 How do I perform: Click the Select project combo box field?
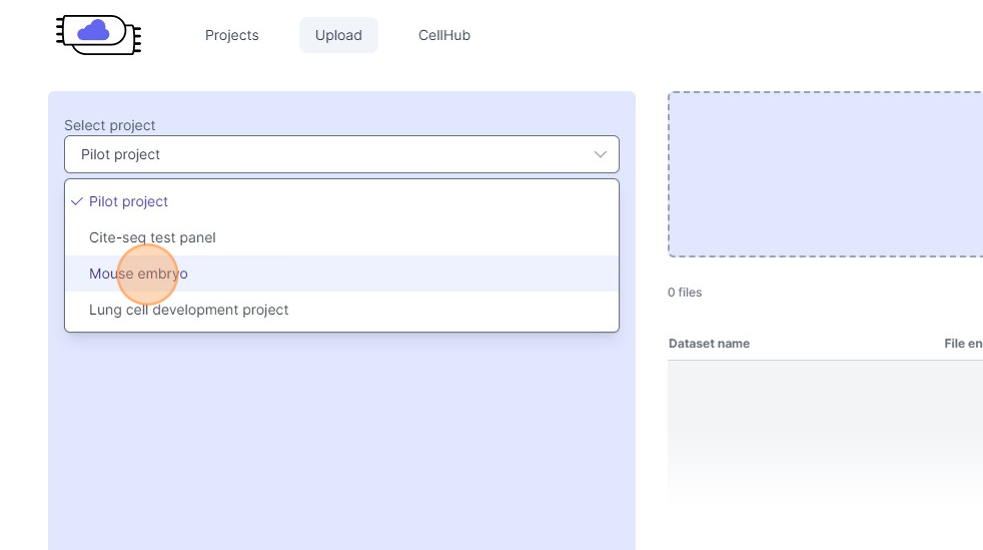pyautogui.click(x=330, y=154)
